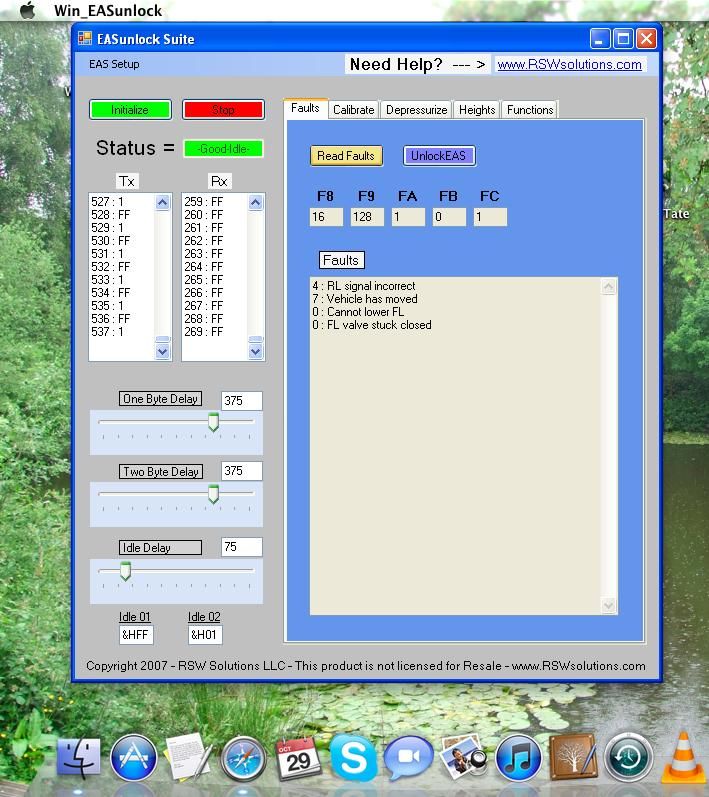
Task: Switch to the Calibrate tab
Action: pos(354,110)
